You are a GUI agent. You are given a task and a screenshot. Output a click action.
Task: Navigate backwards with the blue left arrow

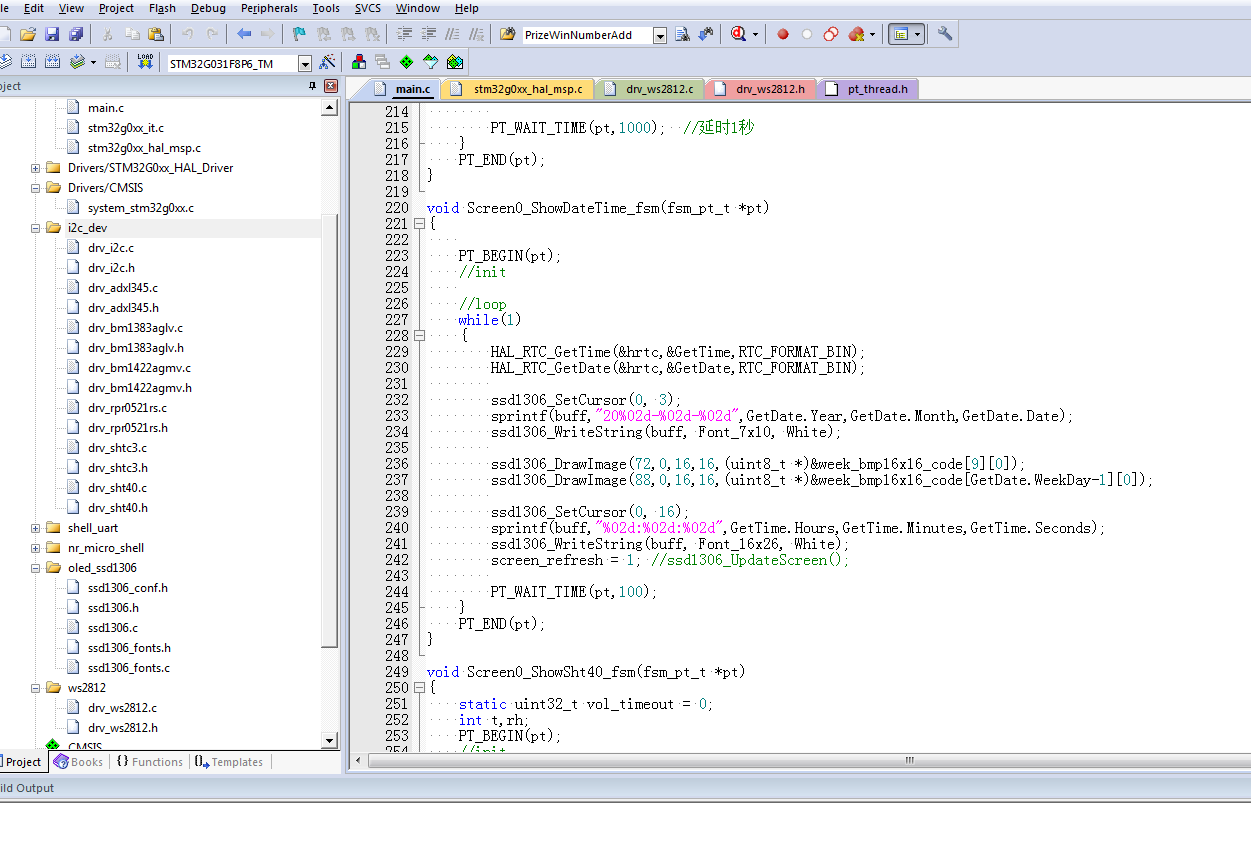[244, 34]
